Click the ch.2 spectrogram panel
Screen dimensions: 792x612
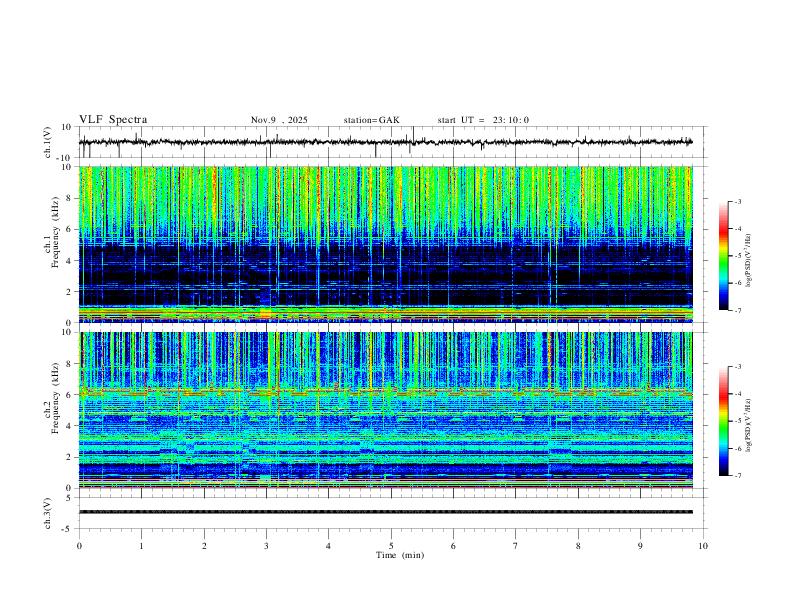tap(386, 410)
